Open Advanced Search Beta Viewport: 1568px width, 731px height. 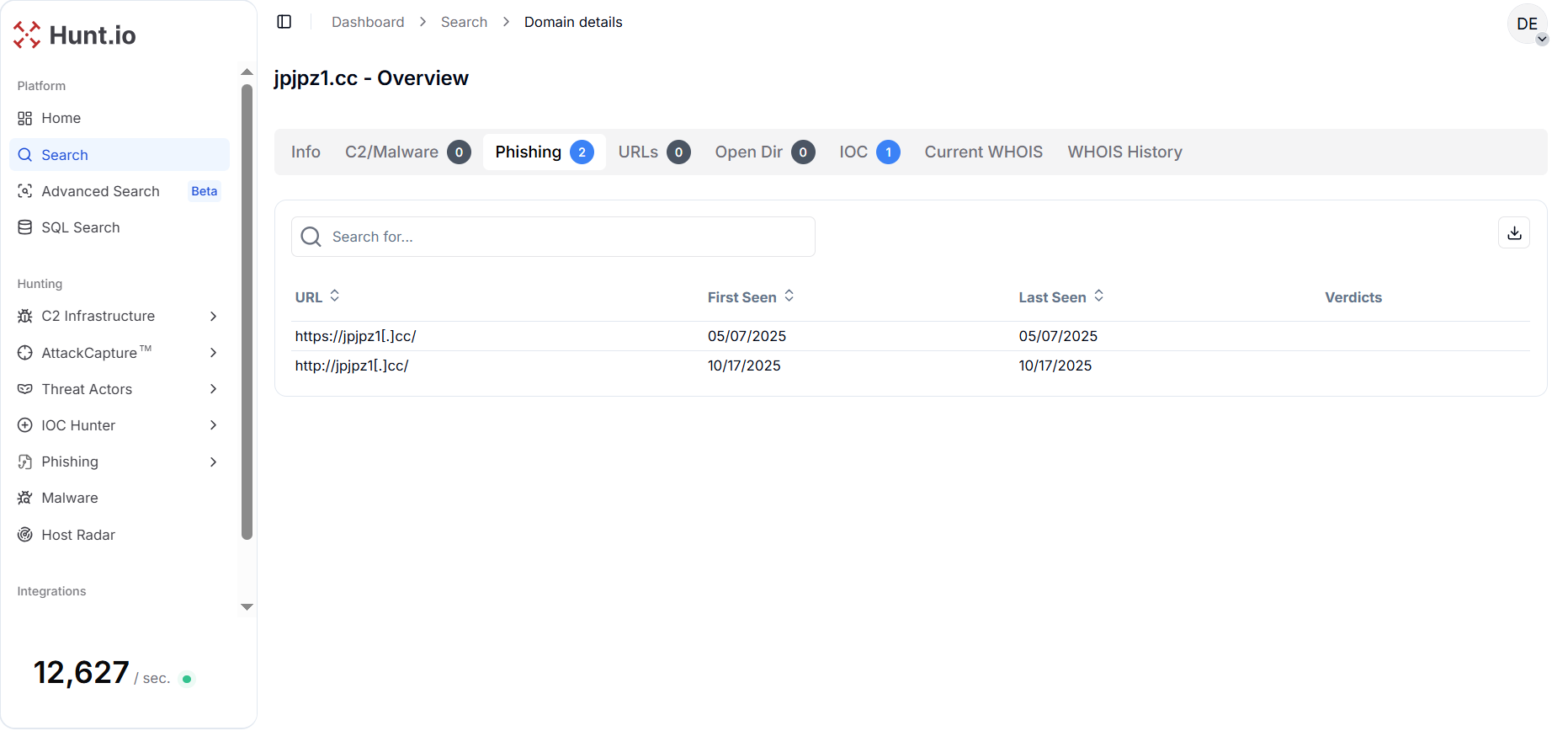[x=100, y=192]
